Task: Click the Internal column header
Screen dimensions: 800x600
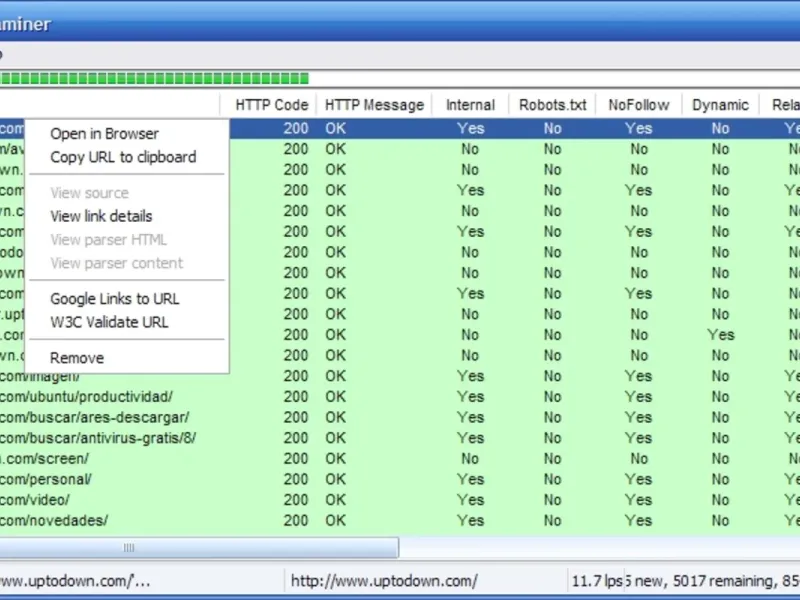Action: (470, 105)
